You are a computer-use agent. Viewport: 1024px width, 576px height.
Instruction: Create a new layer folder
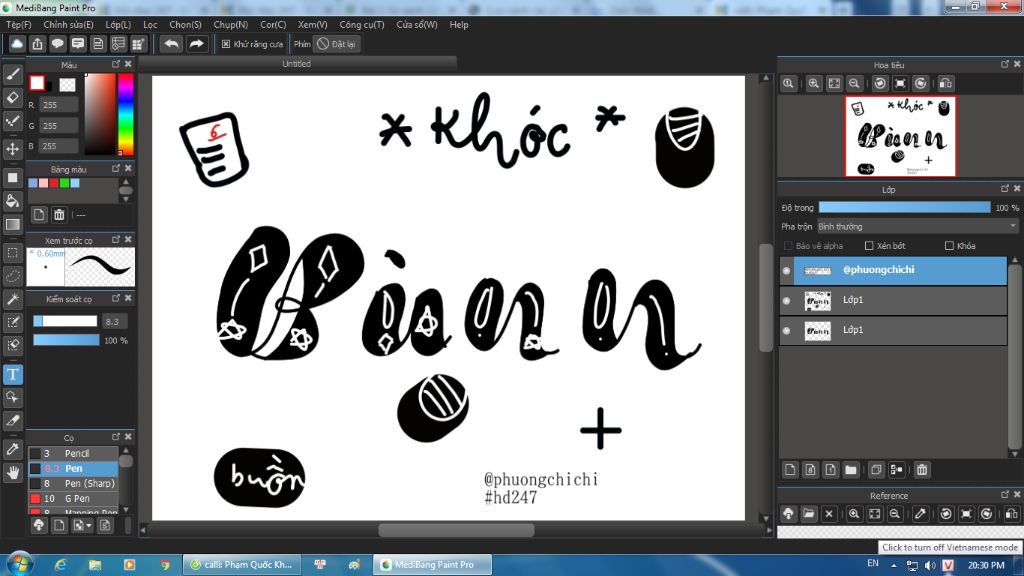(850, 470)
